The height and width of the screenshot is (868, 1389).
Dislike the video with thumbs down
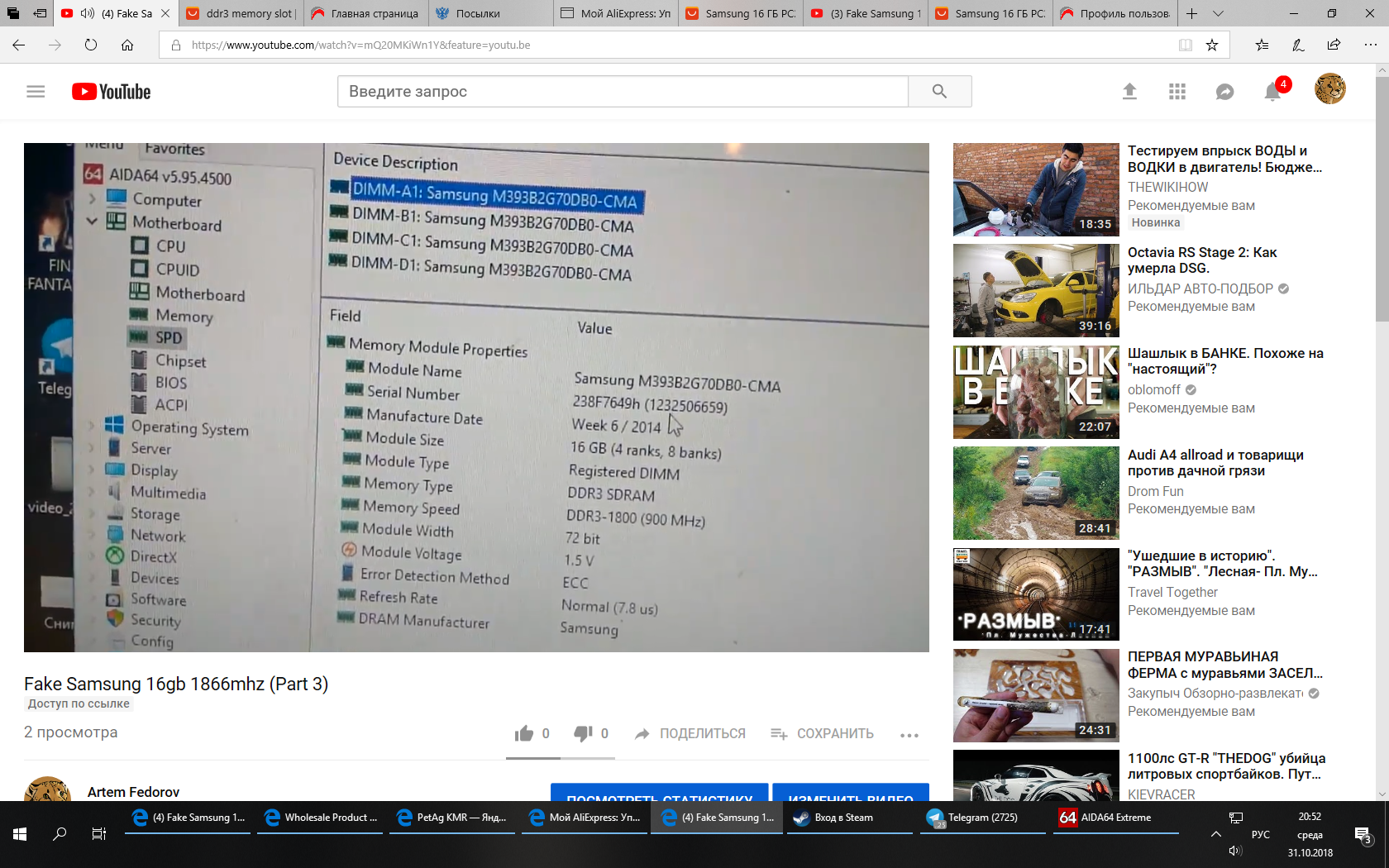click(583, 733)
